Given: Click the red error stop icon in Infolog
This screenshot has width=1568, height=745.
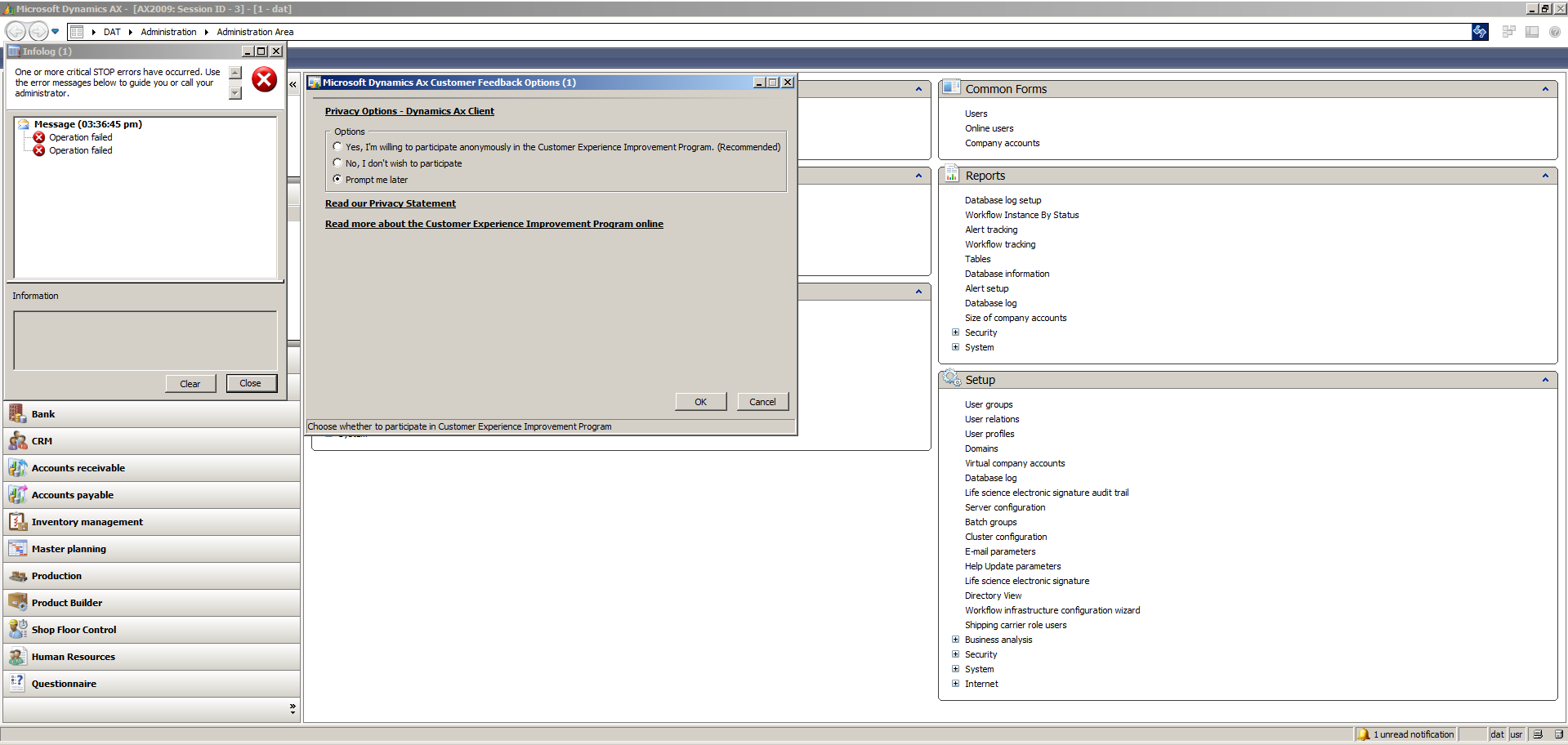Looking at the screenshot, I should click(x=264, y=80).
